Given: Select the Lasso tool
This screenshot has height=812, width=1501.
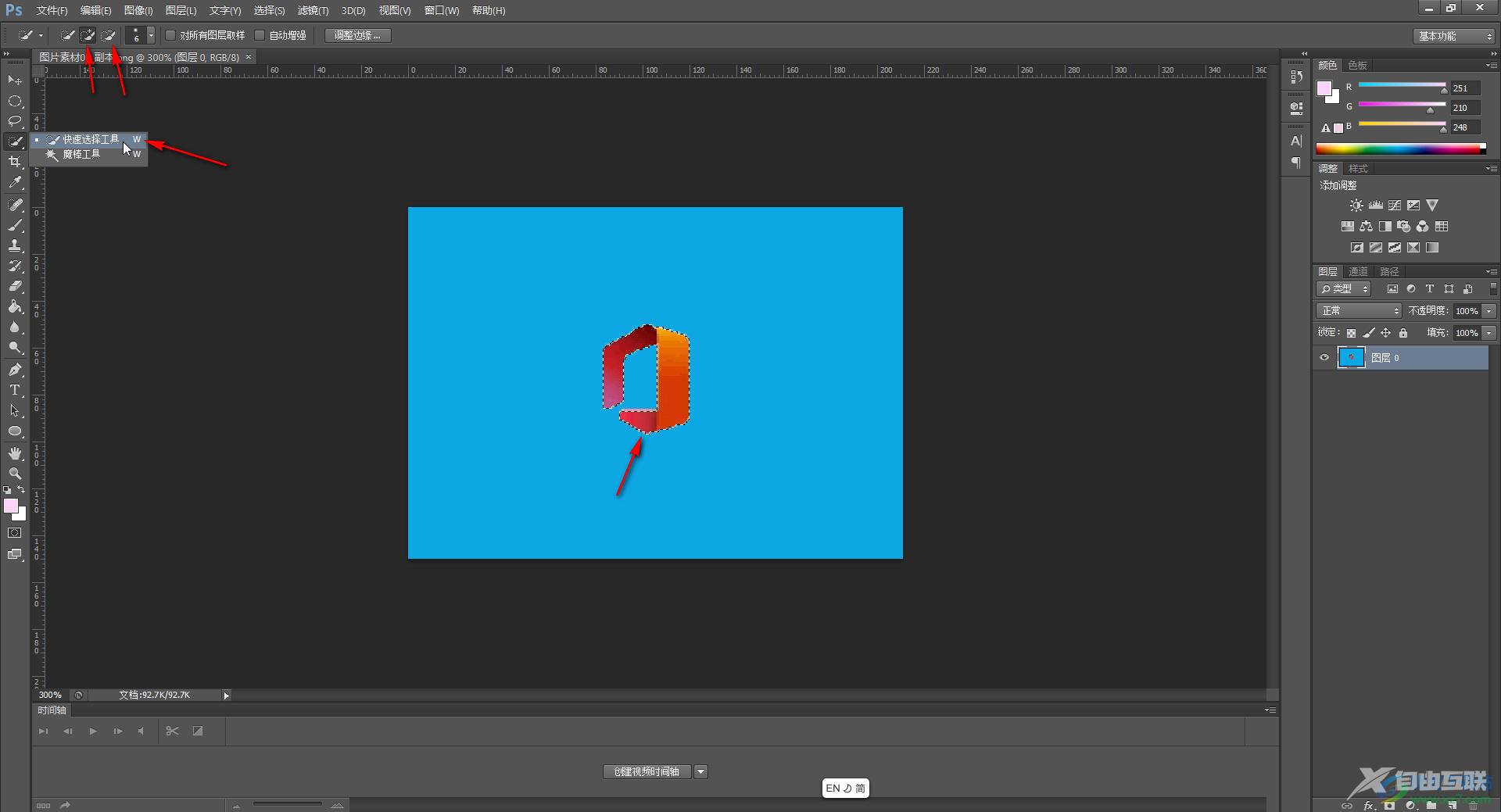Looking at the screenshot, I should point(15,121).
